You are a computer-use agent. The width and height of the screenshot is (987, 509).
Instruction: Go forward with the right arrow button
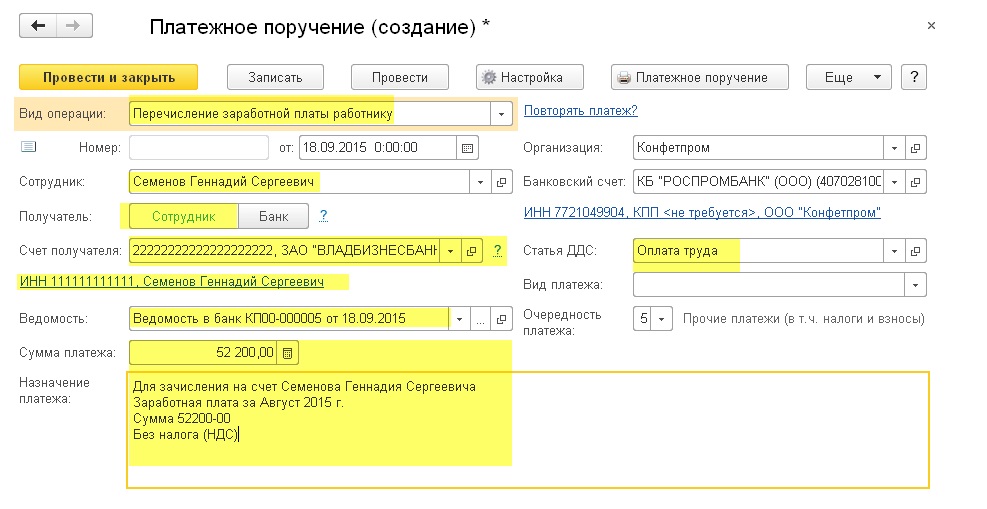(x=74, y=26)
